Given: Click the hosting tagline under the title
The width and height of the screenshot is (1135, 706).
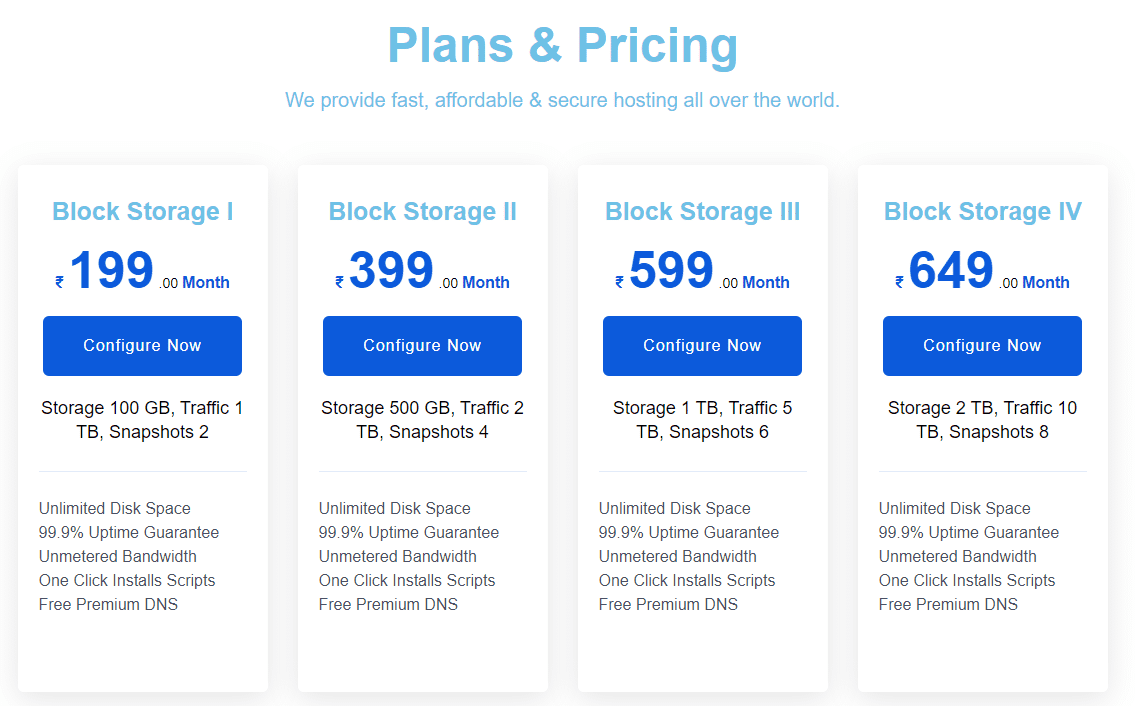Looking at the screenshot, I should 562,100.
